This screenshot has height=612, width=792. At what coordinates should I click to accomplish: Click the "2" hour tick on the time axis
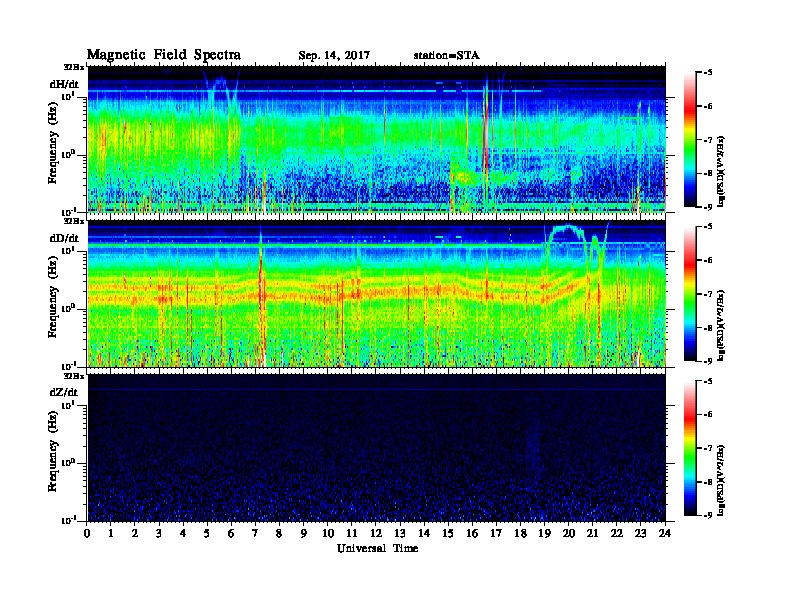click(135, 534)
